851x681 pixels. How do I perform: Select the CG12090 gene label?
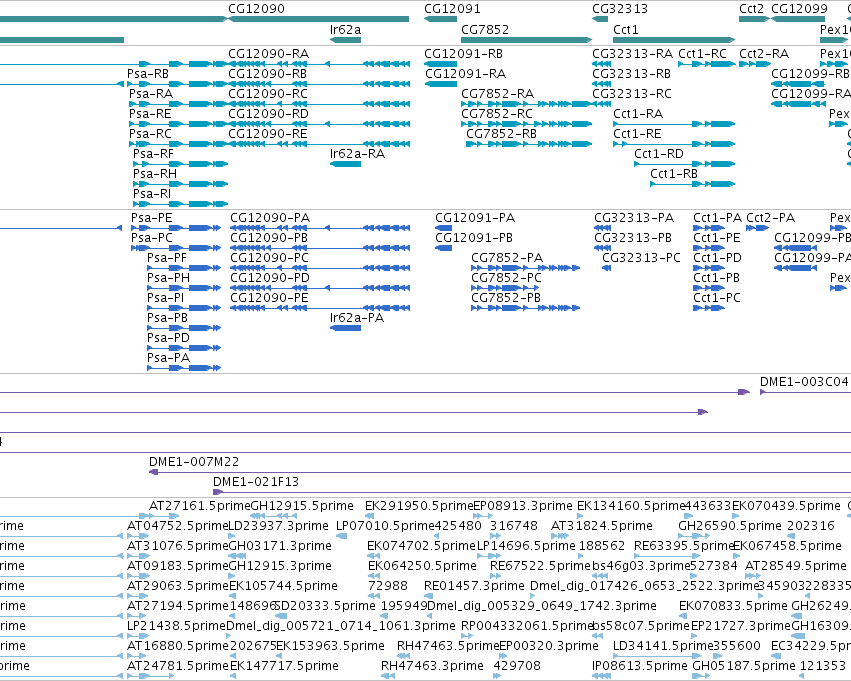[256, 9]
